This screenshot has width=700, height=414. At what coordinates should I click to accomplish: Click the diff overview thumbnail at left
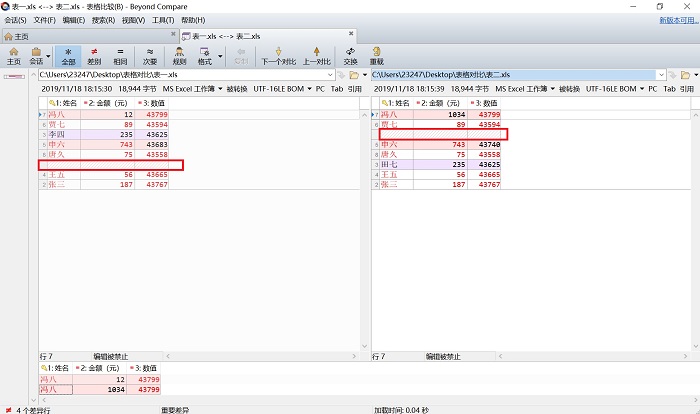coord(14,77)
